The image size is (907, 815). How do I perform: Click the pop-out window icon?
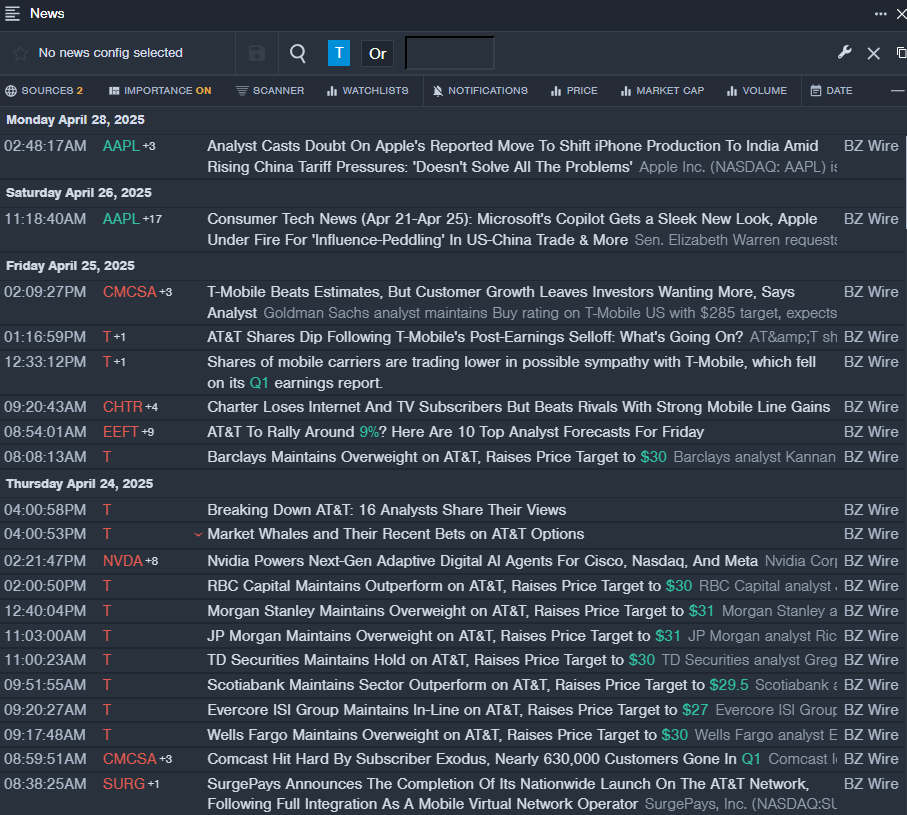click(x=901, y=53)
